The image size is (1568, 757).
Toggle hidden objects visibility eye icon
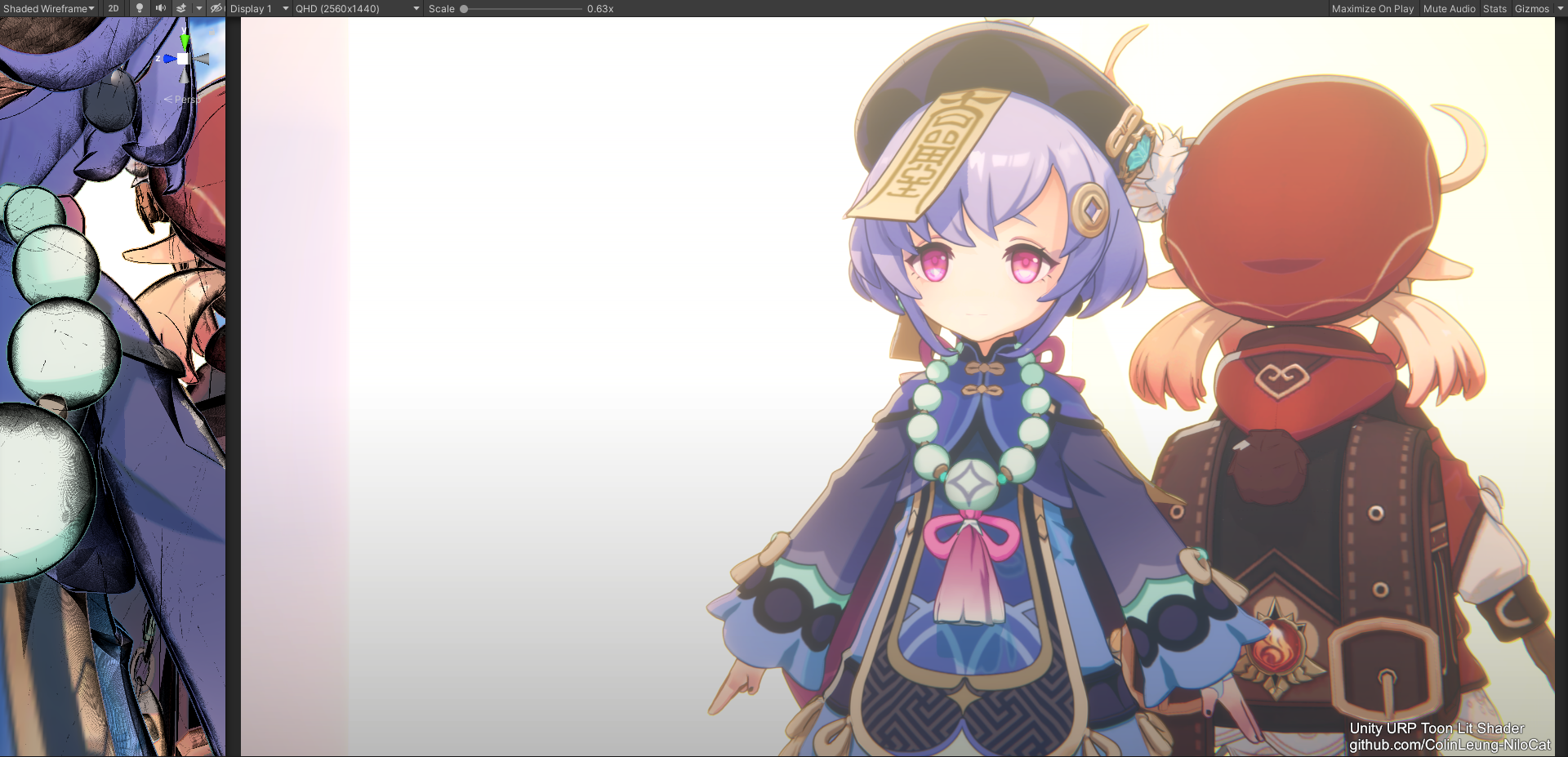tap(216, 8)
